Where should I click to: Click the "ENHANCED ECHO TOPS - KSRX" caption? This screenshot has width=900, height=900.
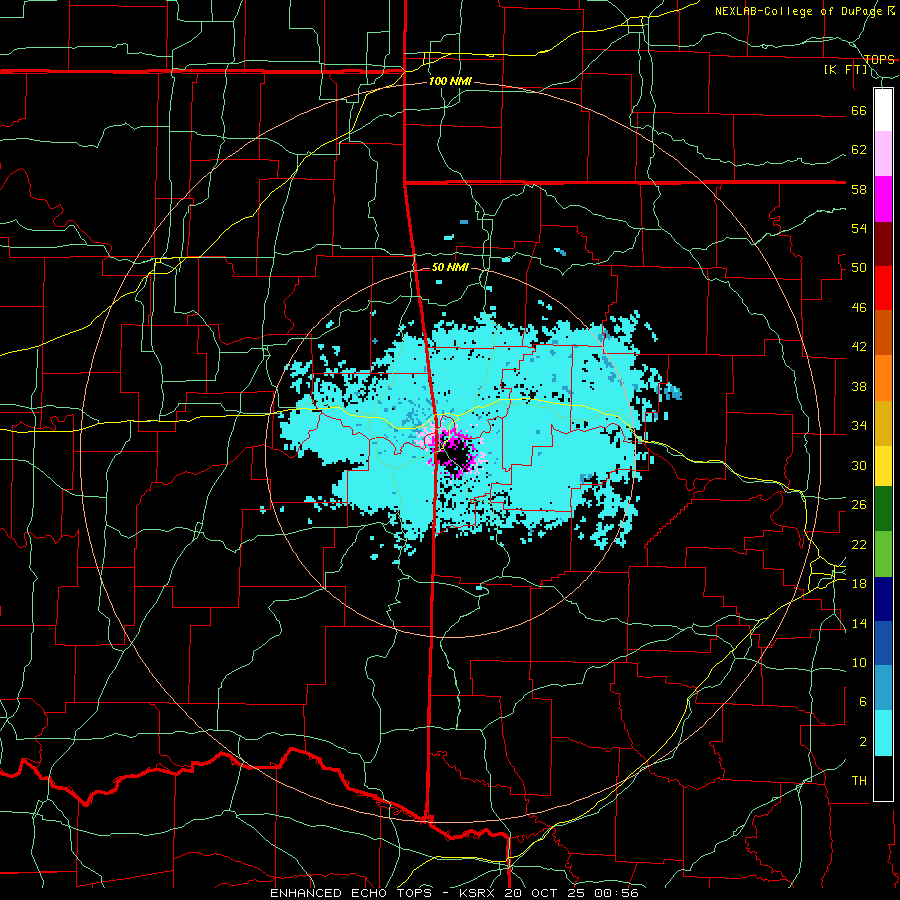[x=381, y=893]
